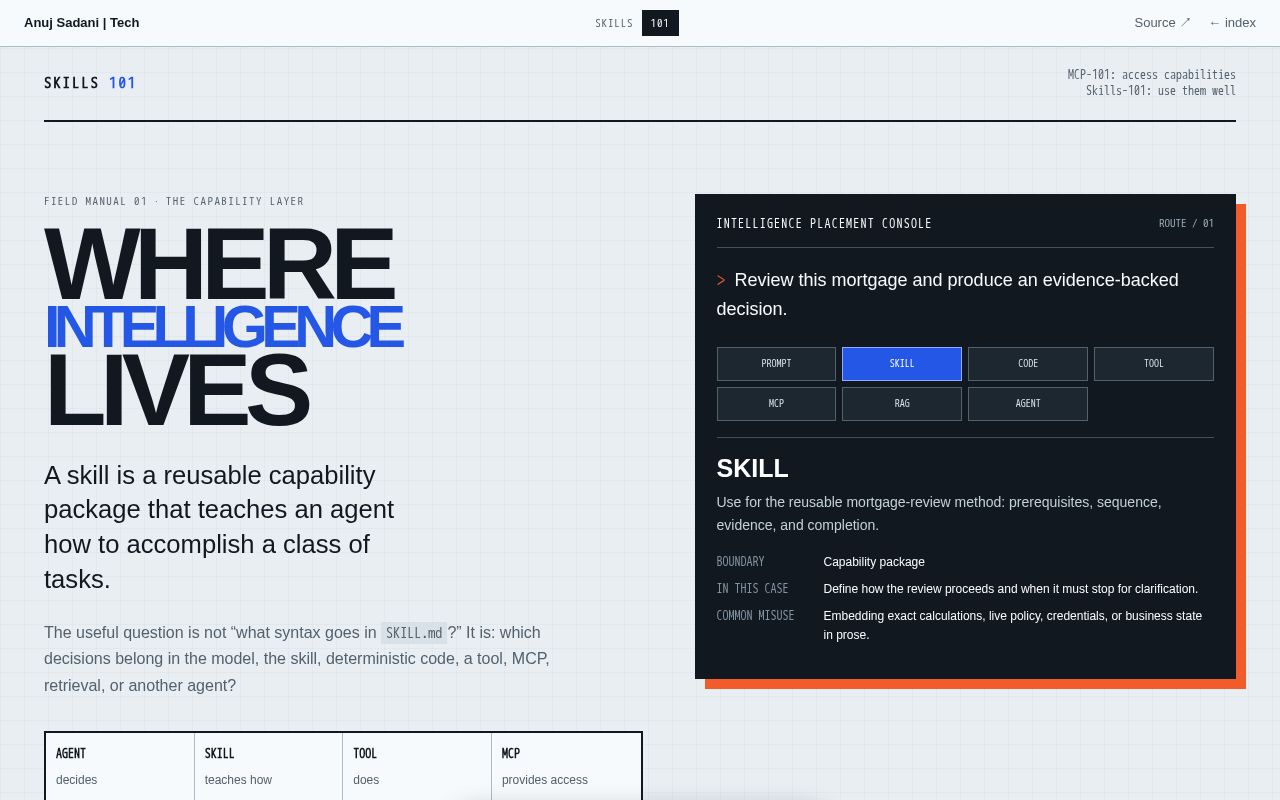Click the 'ROUTE / 01' label
The width and height of the screenshot is (1280, 800).
(x=1186, y=224)
